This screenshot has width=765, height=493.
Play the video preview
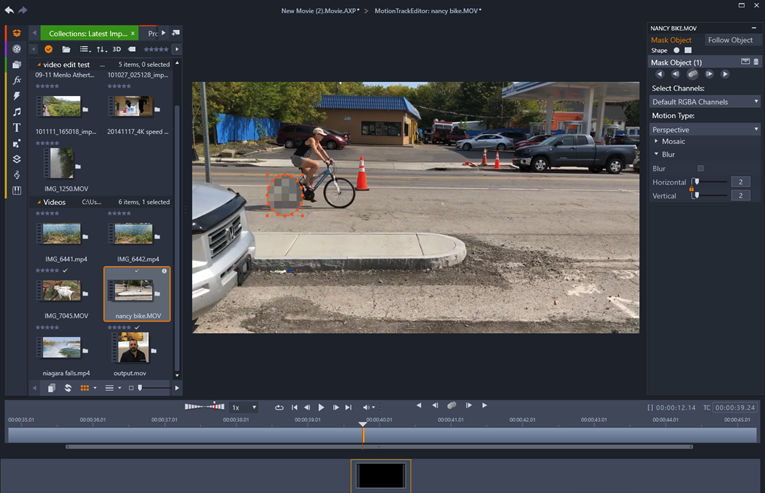[321, 407]
